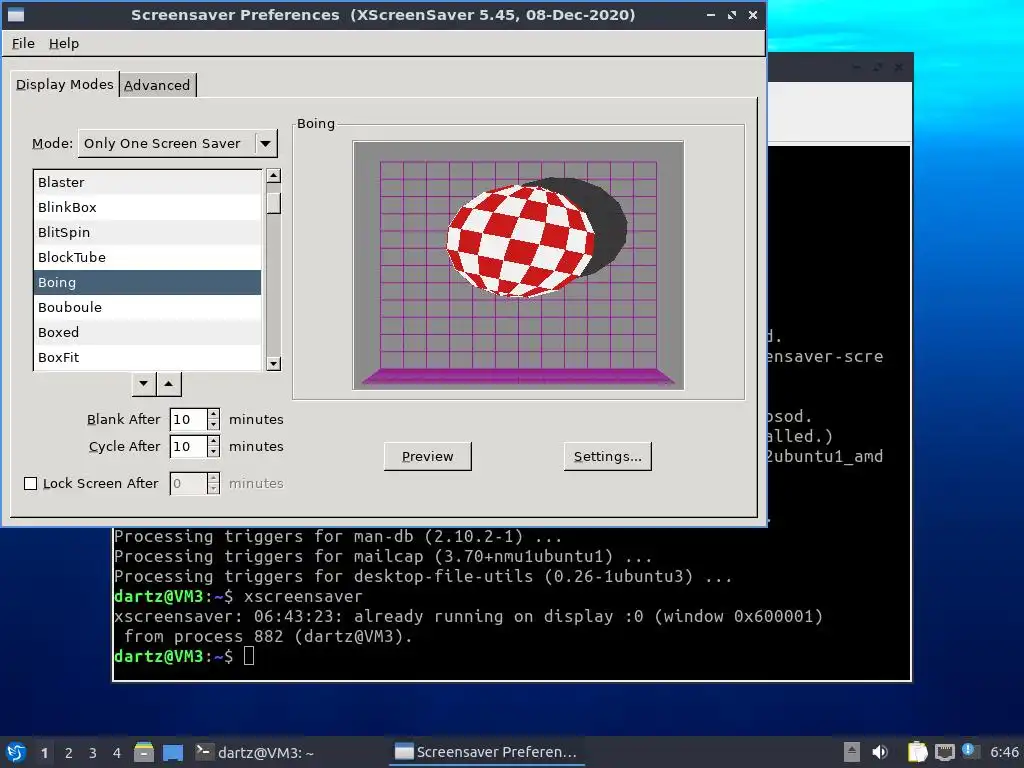Click the next-screensaver down arrow button

[144, 384]
